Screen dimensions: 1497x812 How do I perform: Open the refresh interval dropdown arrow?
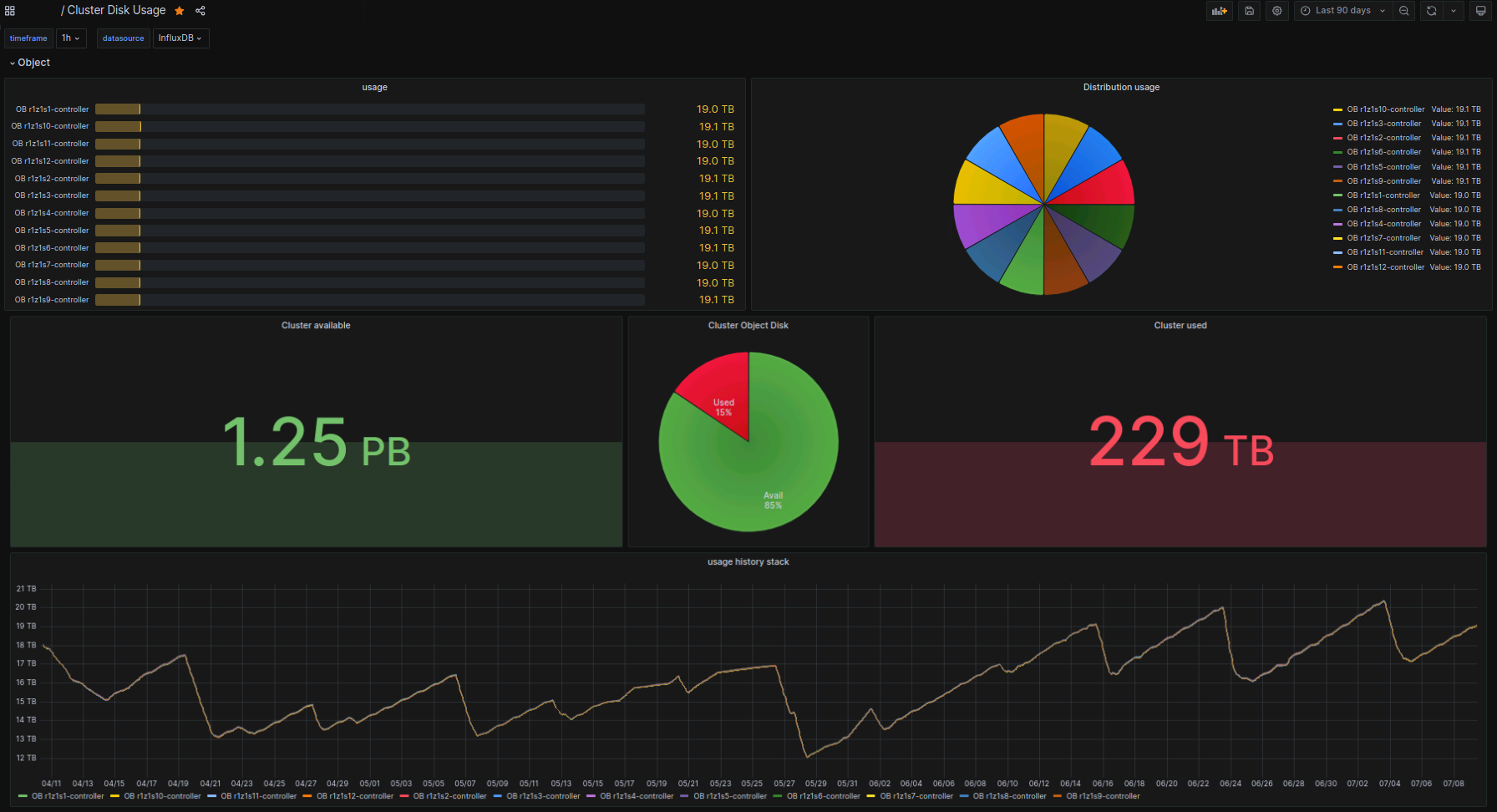[1454, 11]
